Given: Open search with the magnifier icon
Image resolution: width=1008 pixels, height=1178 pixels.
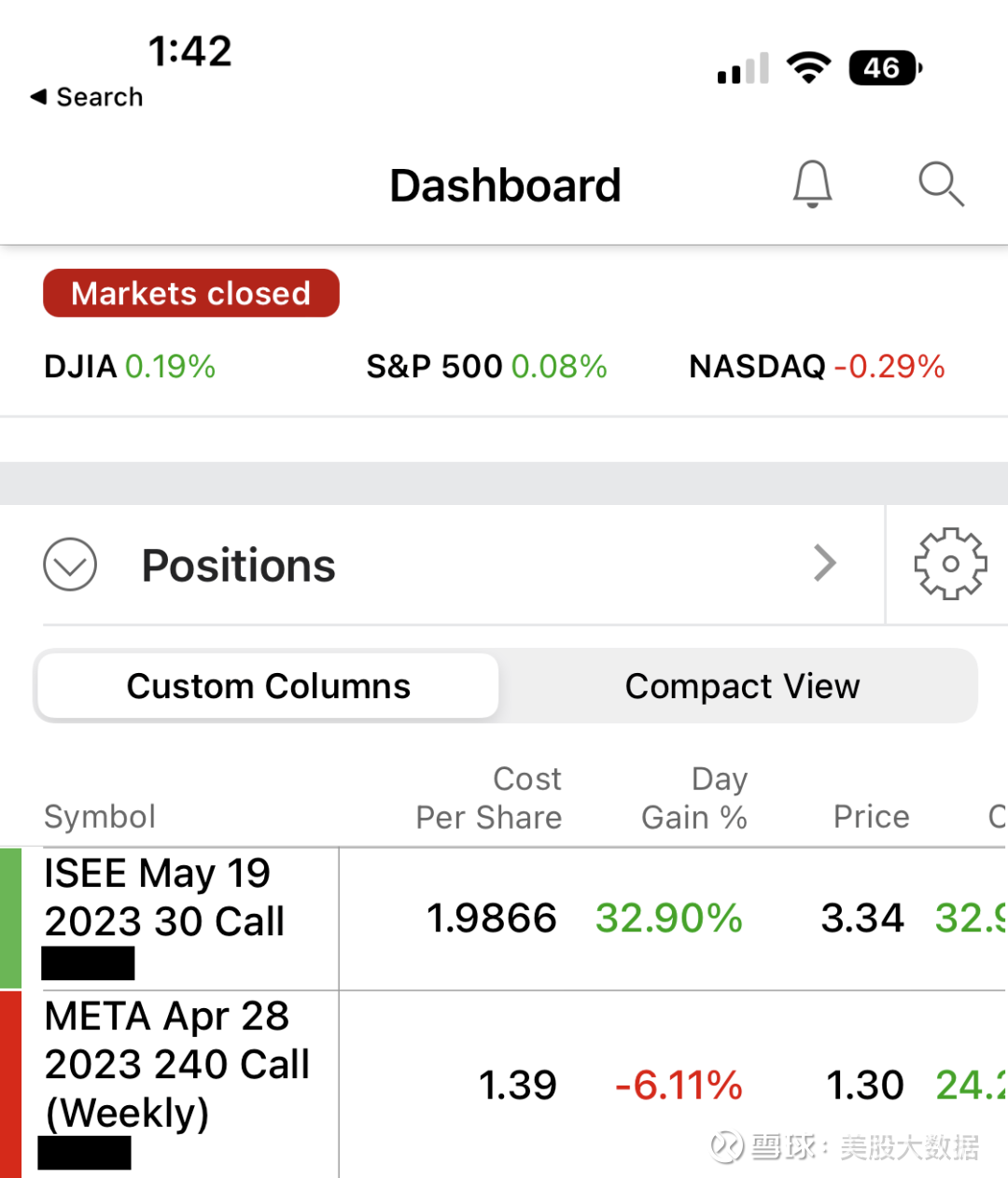Looking at the screenshot, I should 940,184.
